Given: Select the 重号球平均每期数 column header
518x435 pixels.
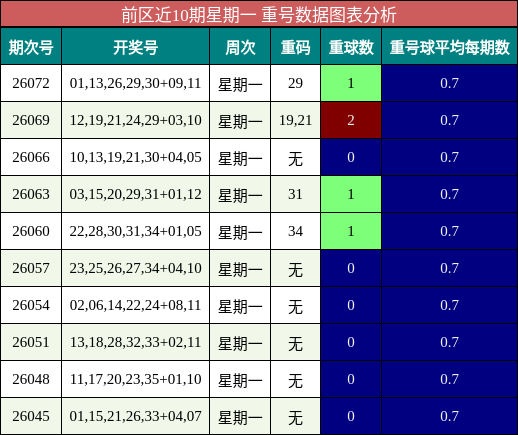Looking at the screenshot, I should [450, 47].
